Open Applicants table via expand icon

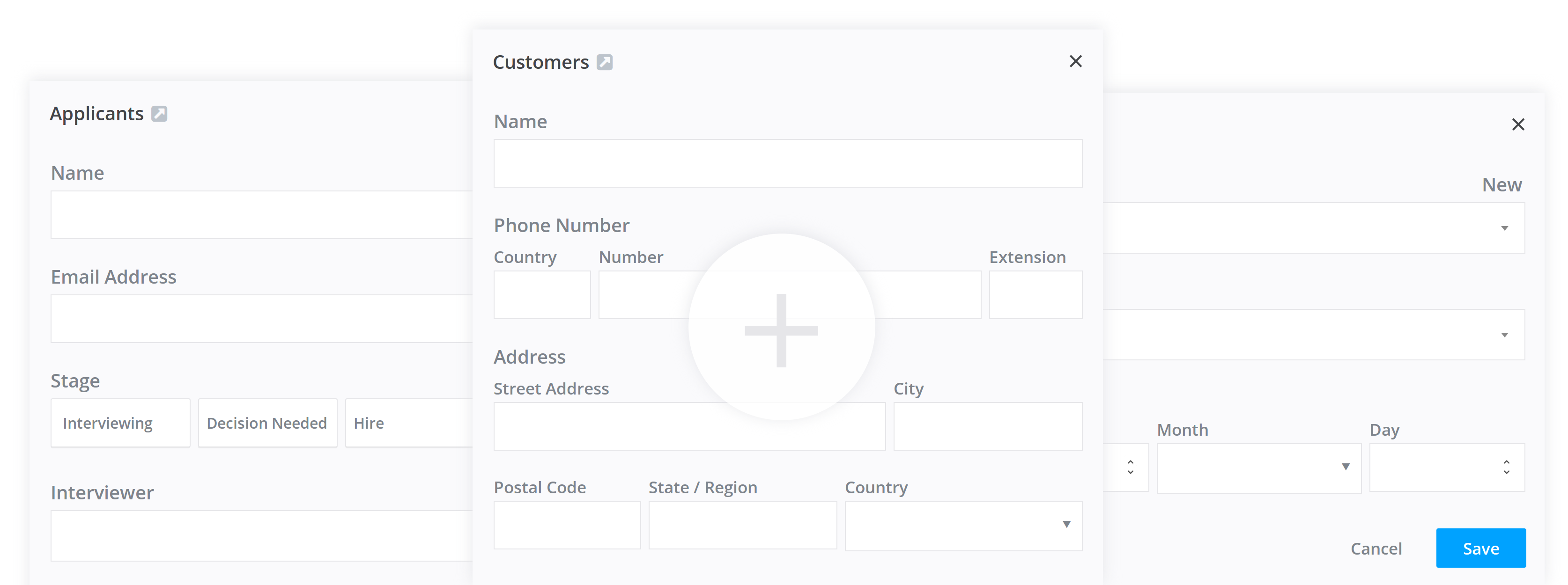159,114
